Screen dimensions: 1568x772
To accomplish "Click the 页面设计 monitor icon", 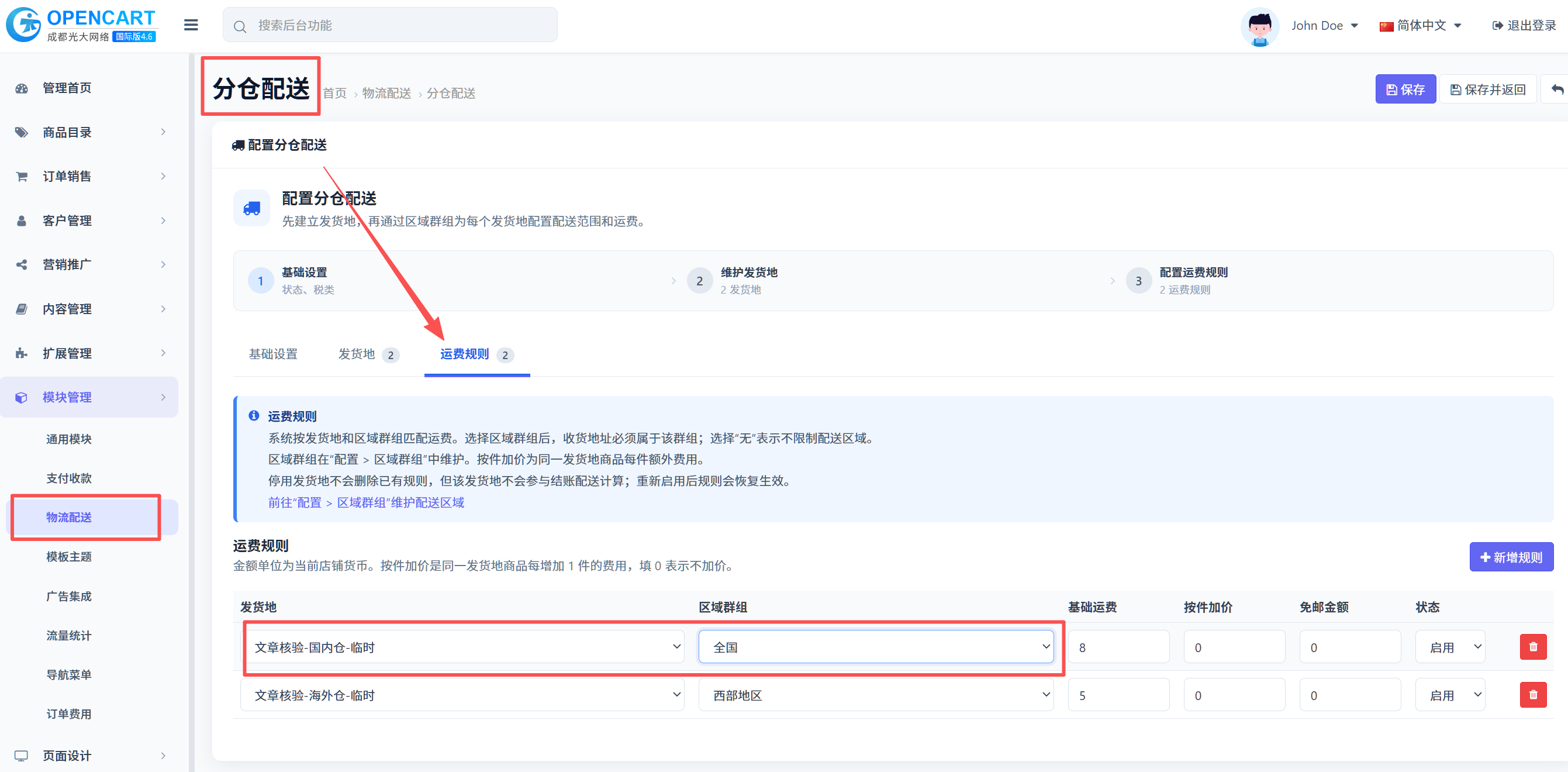I will pos(22,756).
